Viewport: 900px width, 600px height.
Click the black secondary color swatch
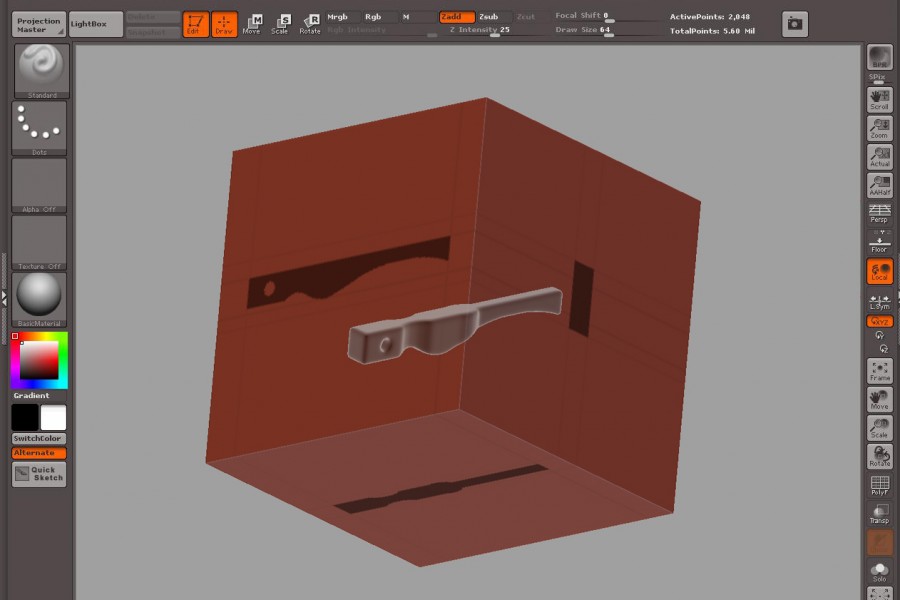point(25,417)
